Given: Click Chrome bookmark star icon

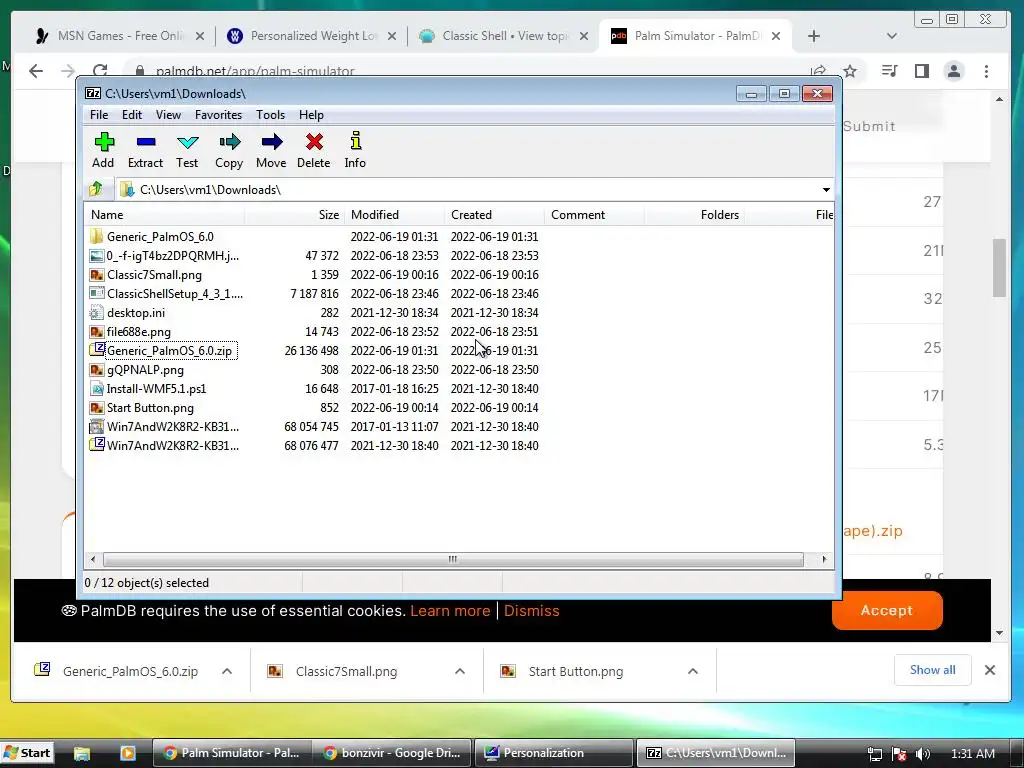Looking at the screenshot, I should tap(850, 71).
